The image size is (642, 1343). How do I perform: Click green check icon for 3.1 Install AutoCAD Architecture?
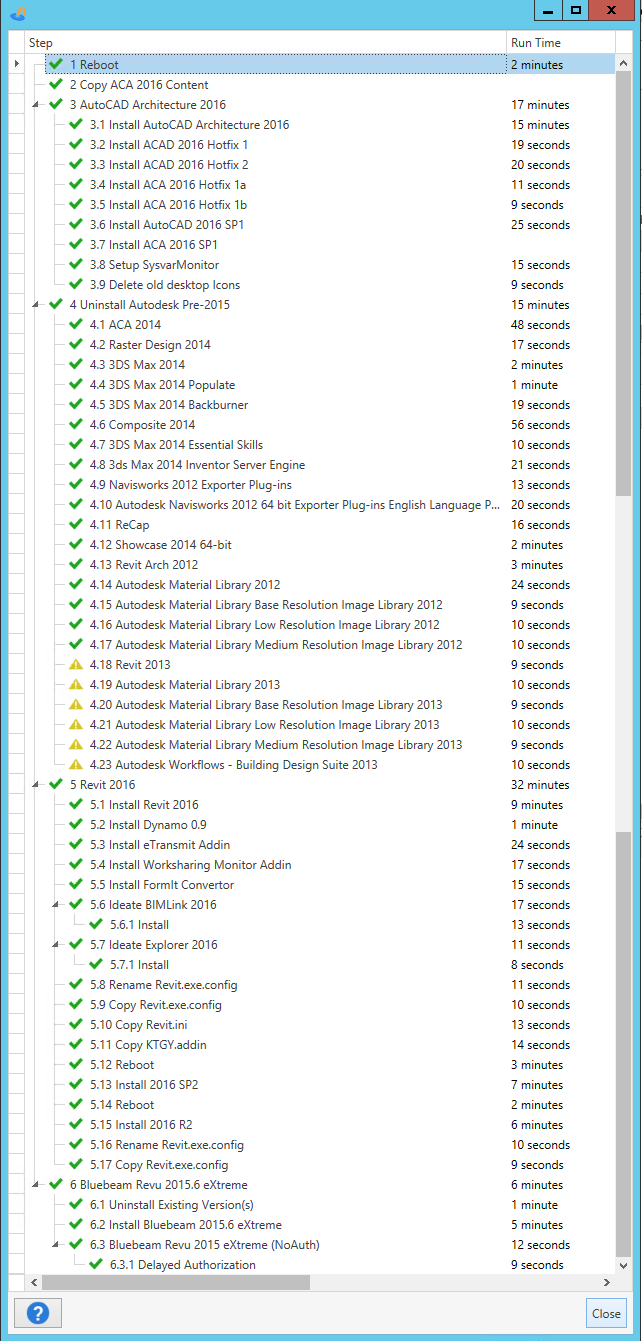(x=76, y=125)
